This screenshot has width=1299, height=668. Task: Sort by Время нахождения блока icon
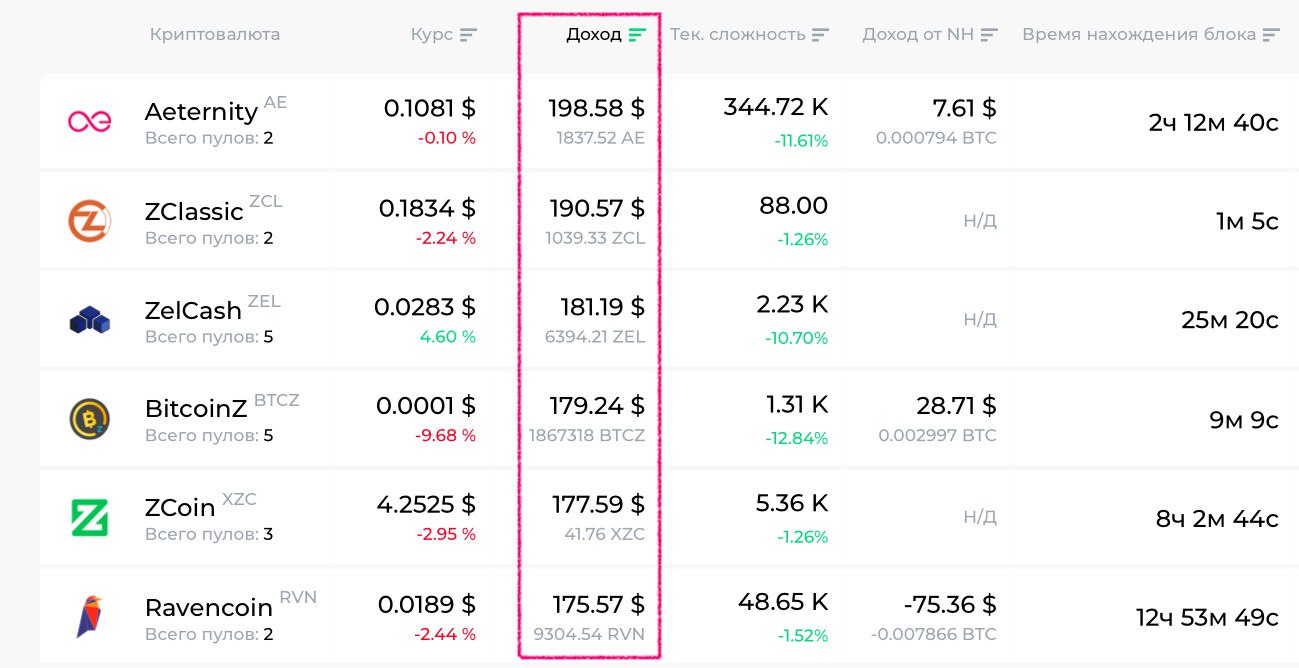[x=1271, y=35]
